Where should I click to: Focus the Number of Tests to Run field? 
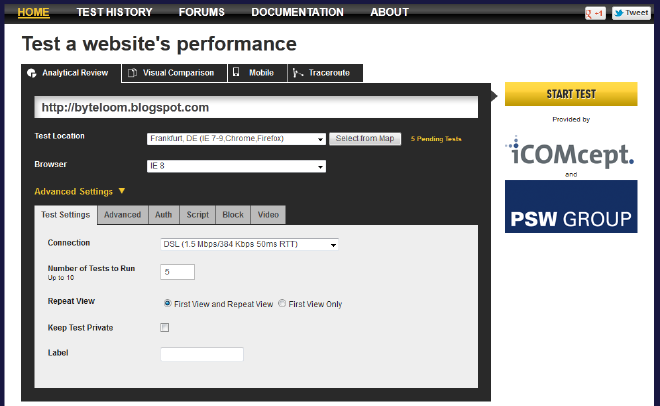click(x=178, y=272)
